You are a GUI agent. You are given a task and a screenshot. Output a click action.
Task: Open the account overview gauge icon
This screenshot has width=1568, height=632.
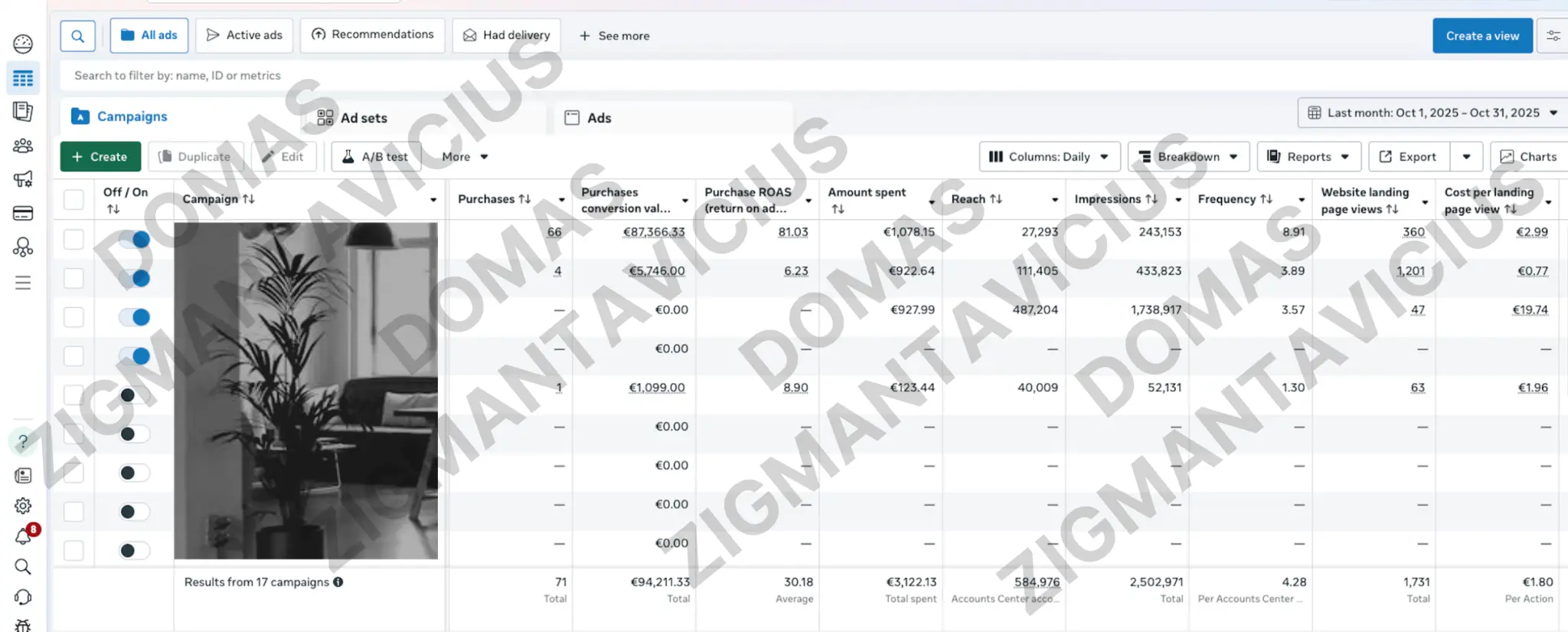23,44
